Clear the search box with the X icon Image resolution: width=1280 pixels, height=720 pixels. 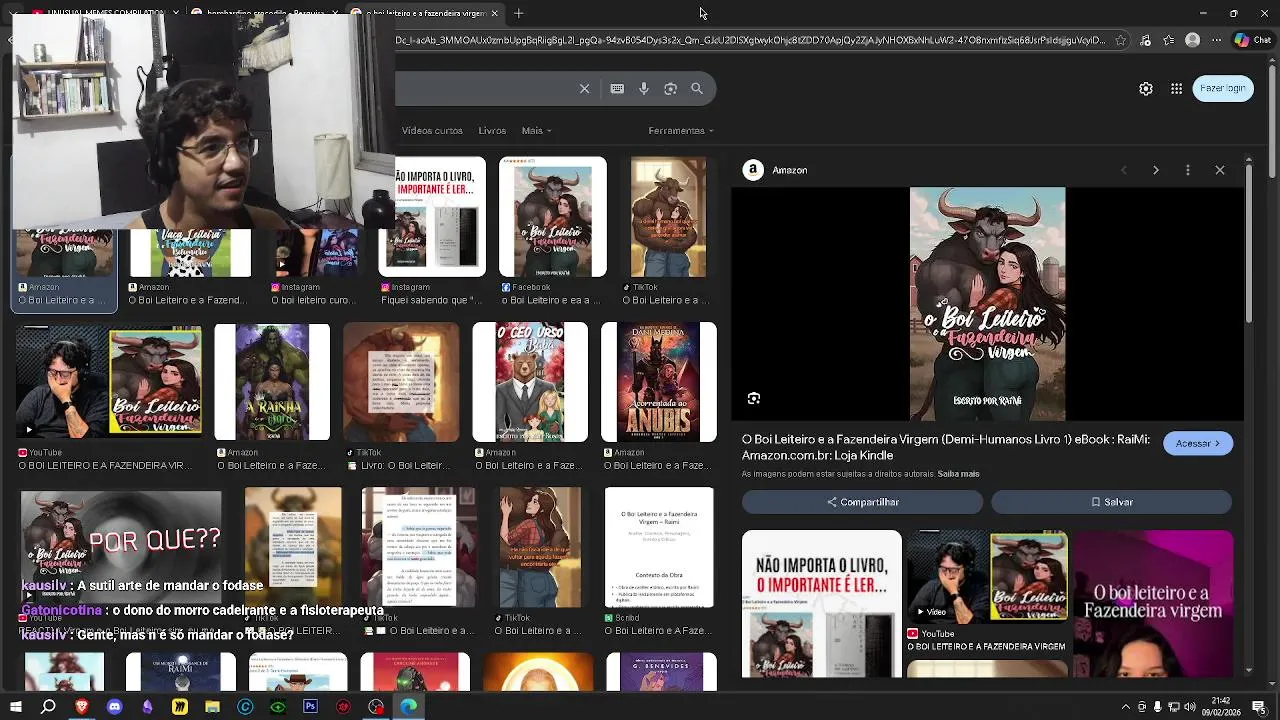[585, 89]
